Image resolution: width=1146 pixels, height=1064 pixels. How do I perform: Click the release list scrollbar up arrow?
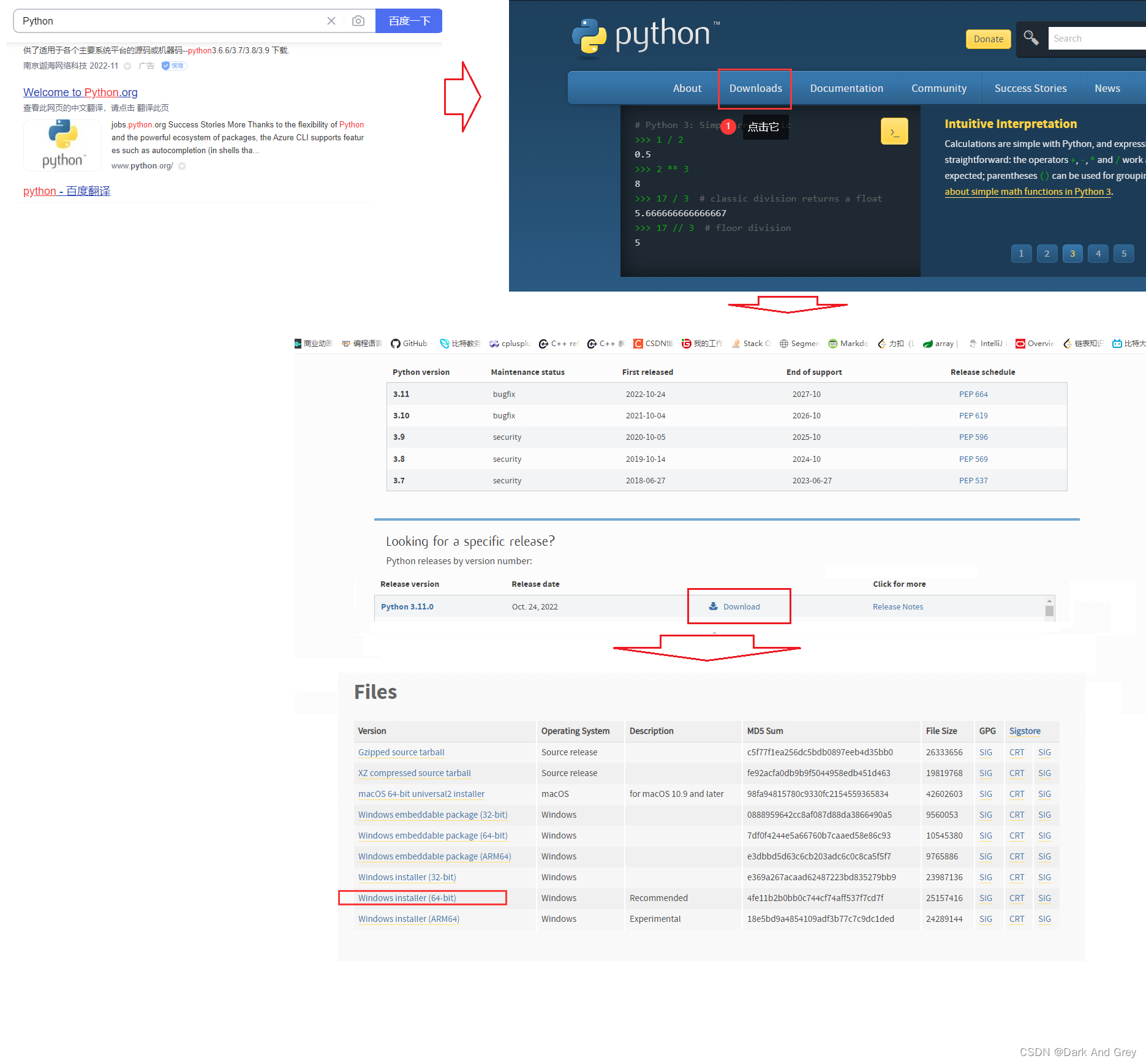[x=1049, y=601]
